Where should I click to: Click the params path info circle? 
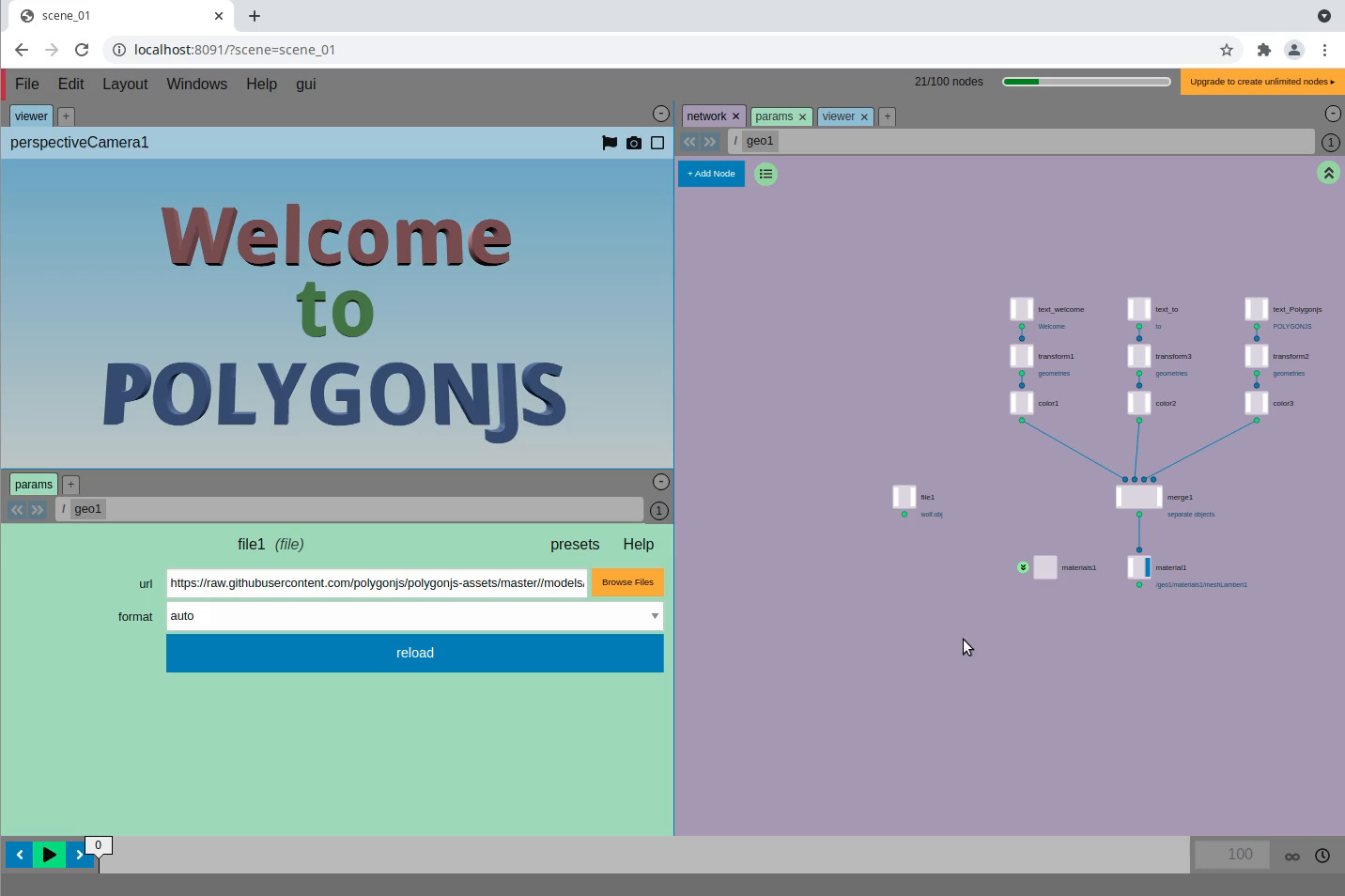click(x=659, y=511)
